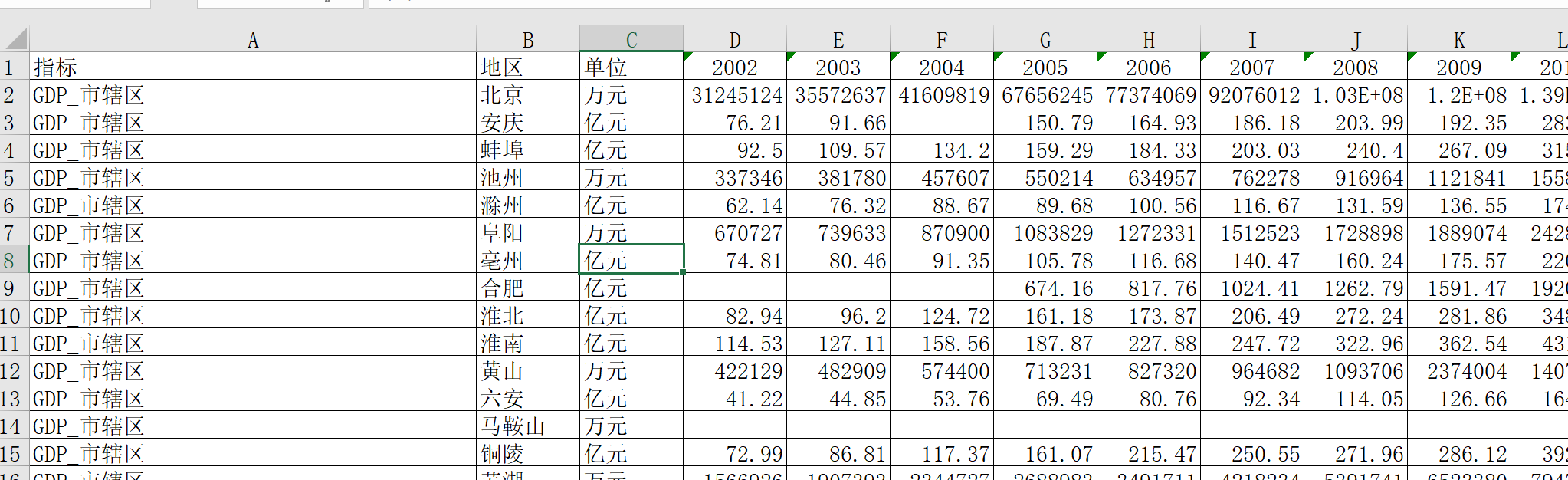Click the 2005 year cell

(x=1045, y=67)
